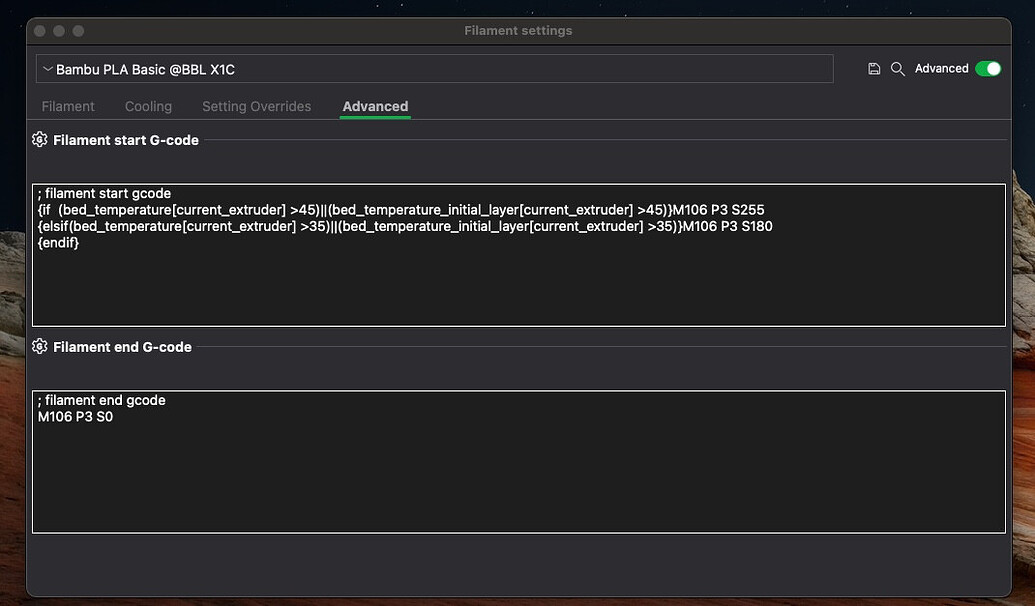Expand the Bambu PLA Basic preset dropdown

(x=434, y=69)
